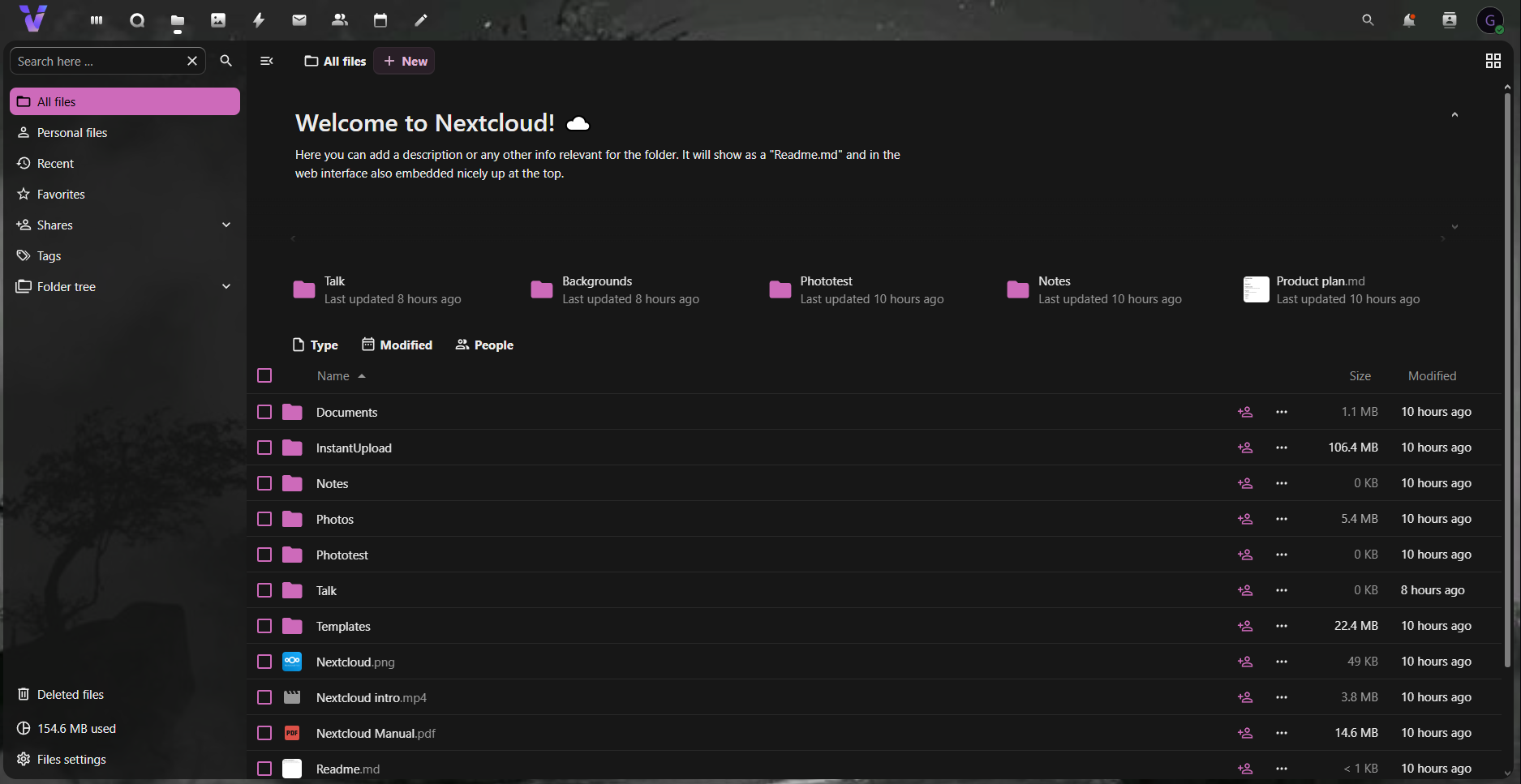The image size is (1521, 784).
Task: Select the Notes row checkbox
Action: [x=264, y=483]
